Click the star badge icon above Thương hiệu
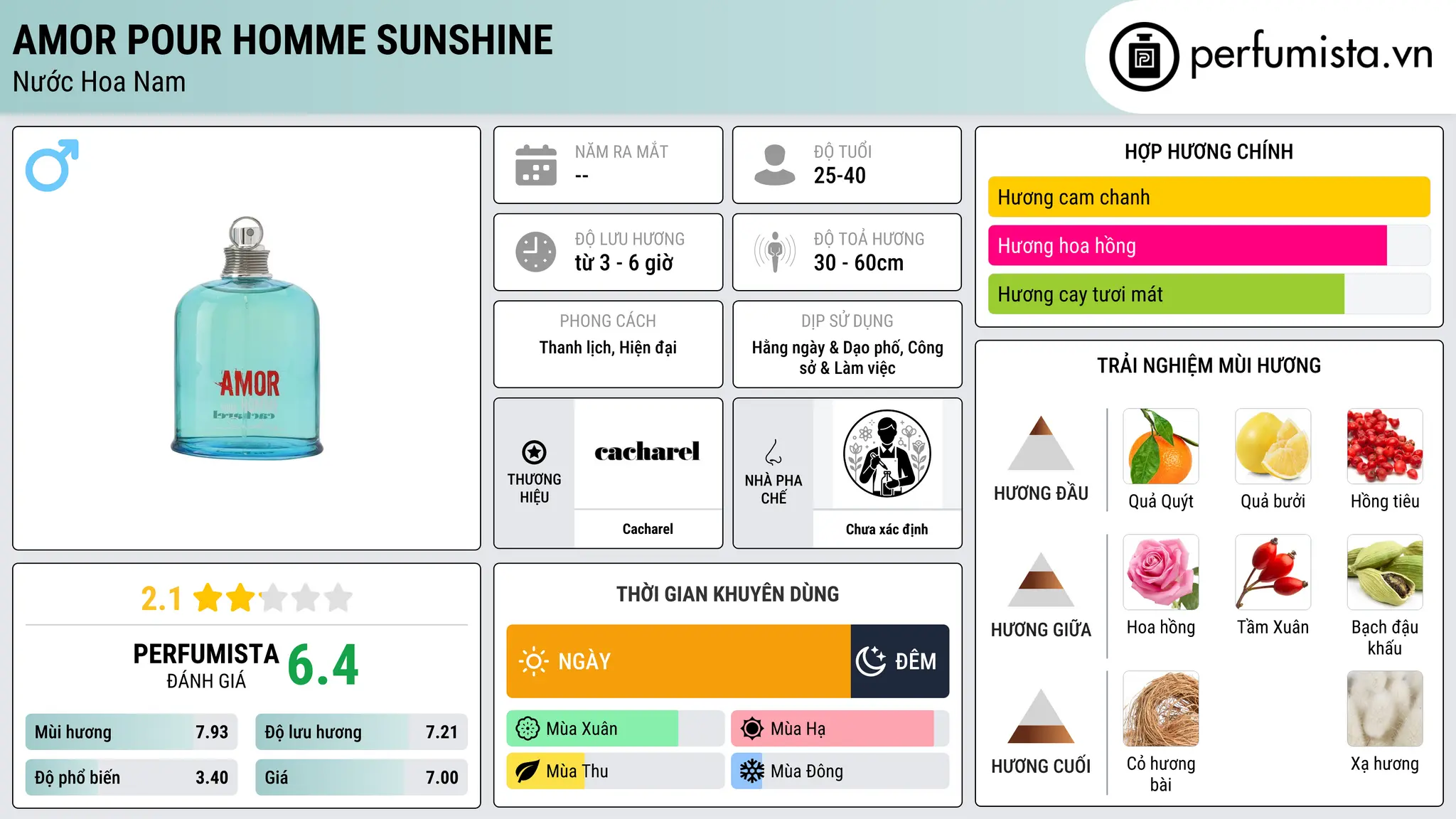 (x=534, y=451)
